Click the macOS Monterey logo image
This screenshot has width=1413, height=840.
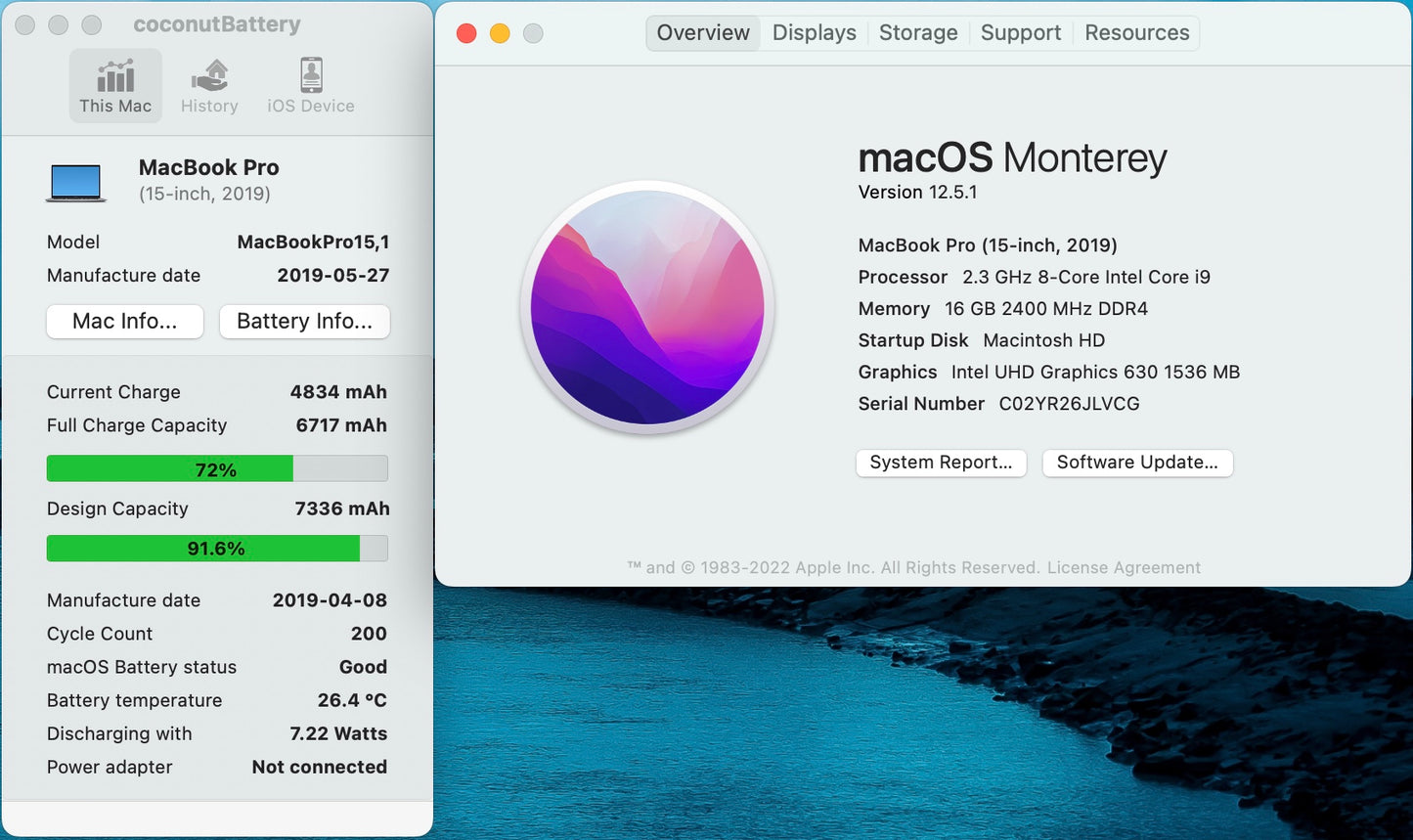648,308
